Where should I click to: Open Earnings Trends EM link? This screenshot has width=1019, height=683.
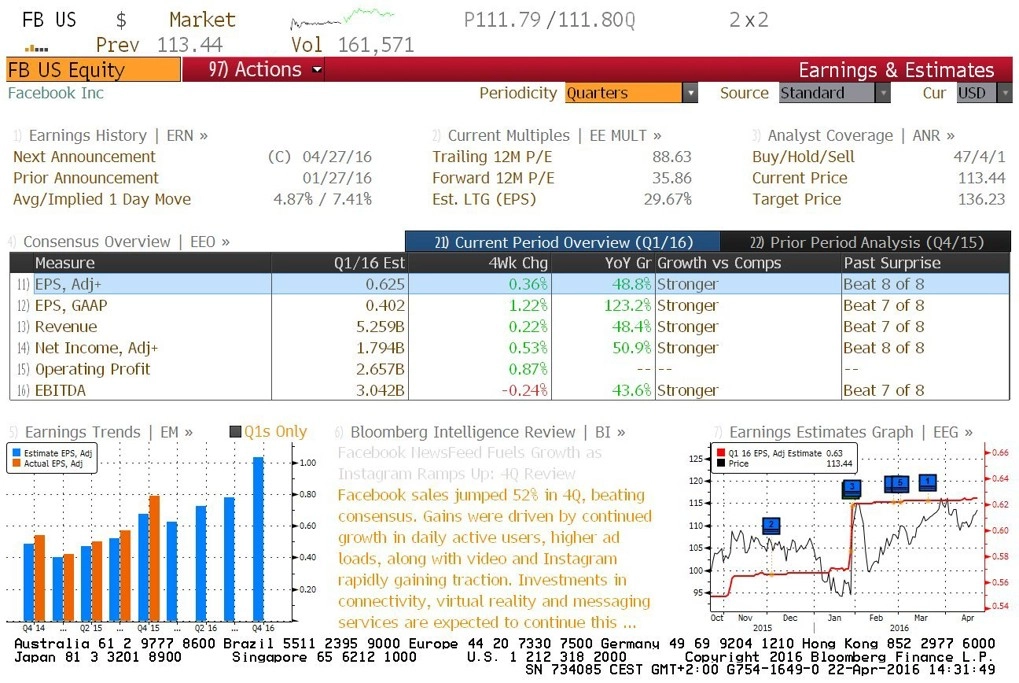coord(109,432)
